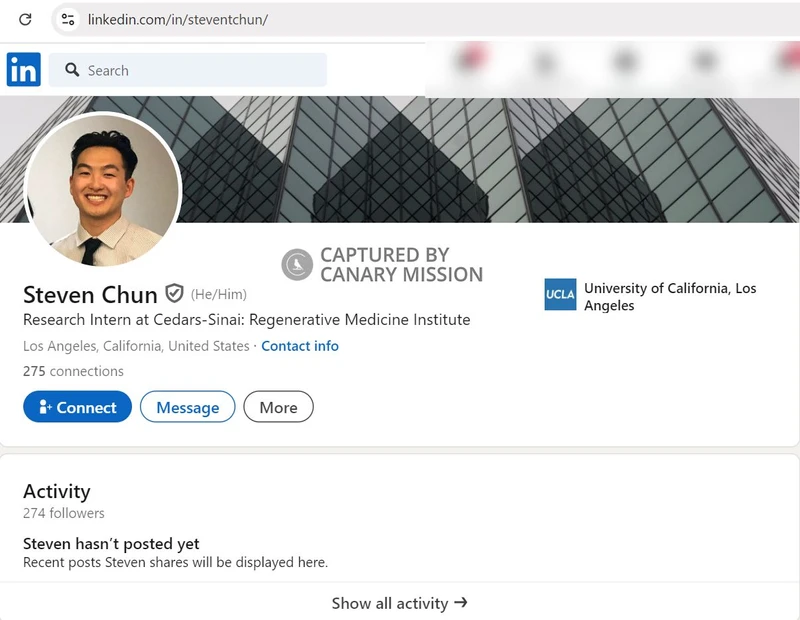Viewport: 800px width, 620px height.
Task: Click Steven's circular profile photo
Action: (101, 190)
